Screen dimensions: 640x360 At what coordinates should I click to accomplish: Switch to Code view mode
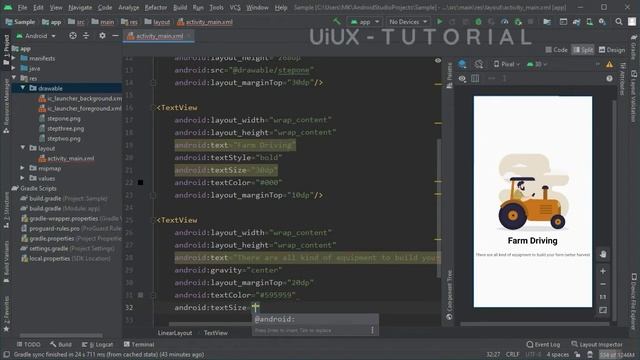(556, 50)
